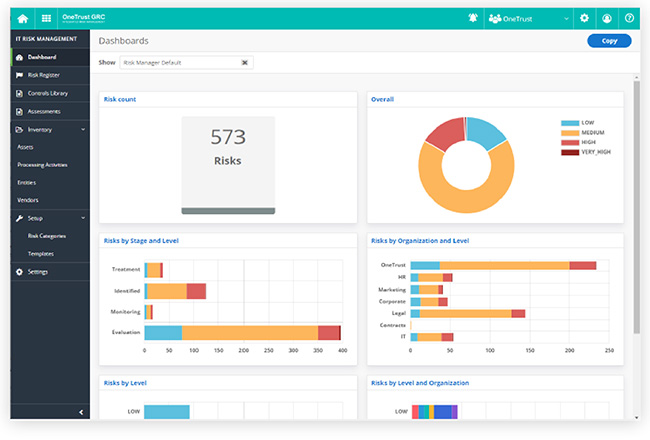Click the home icon in top bar

[x=23, y=18]
